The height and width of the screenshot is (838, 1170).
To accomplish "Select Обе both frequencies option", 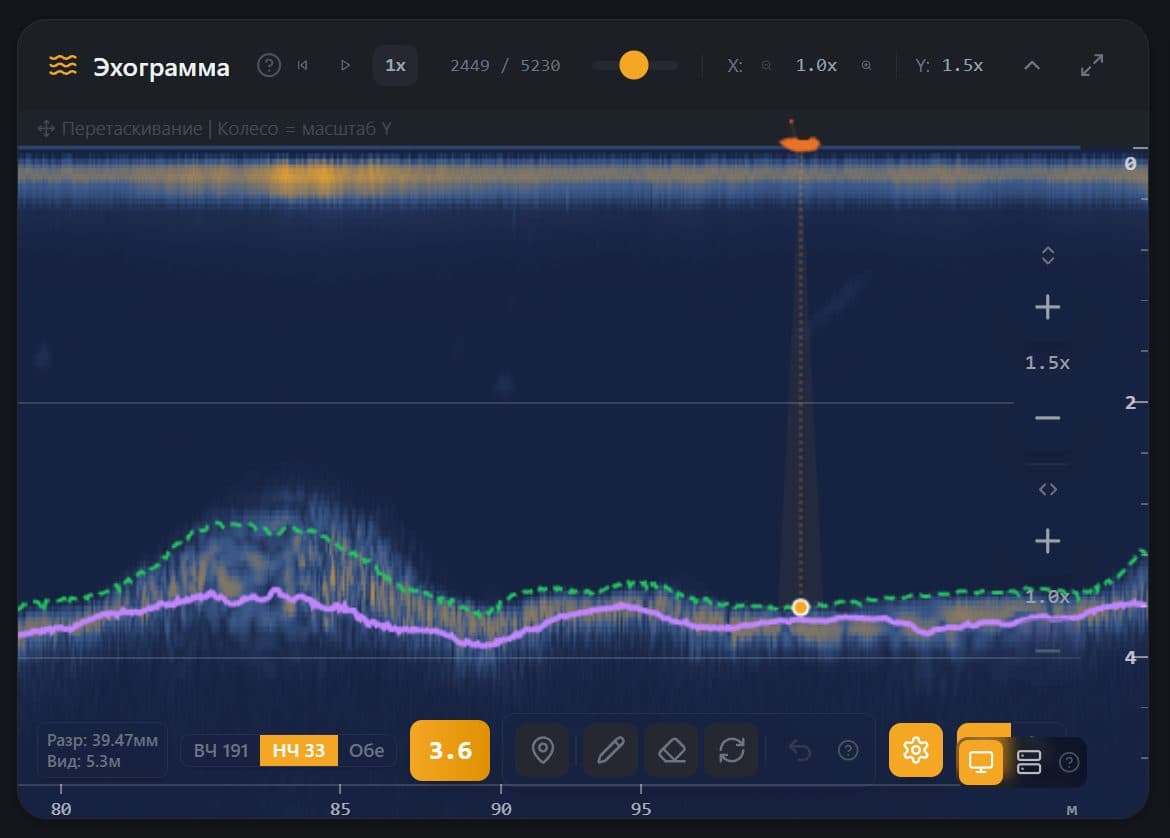I will coord(366,751).
